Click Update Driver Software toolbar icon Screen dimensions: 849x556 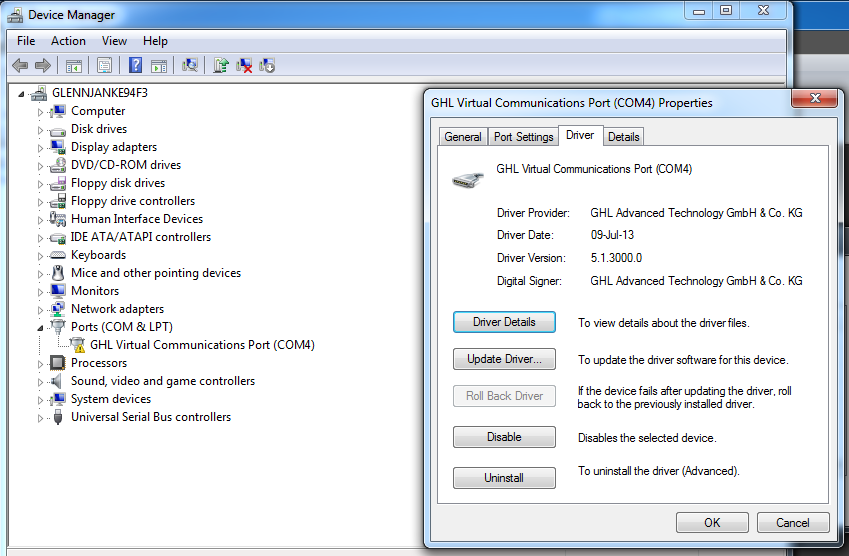(220, 66)
